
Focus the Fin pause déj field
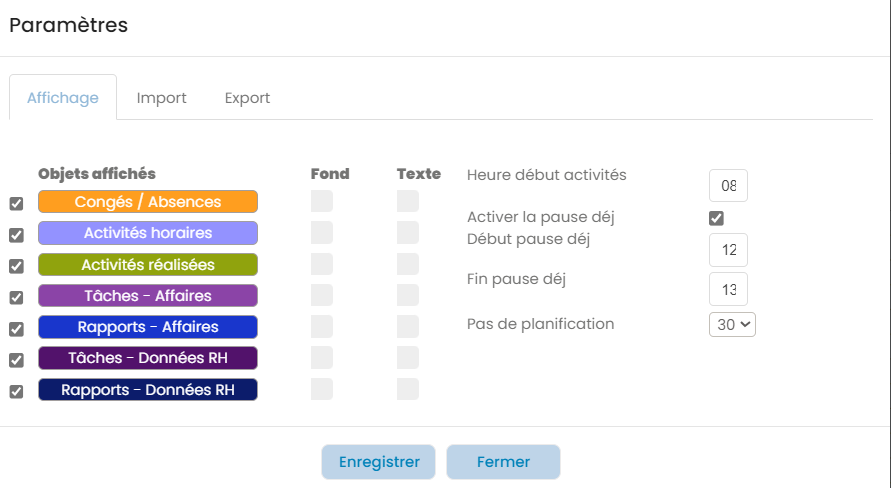pos(728,290)
